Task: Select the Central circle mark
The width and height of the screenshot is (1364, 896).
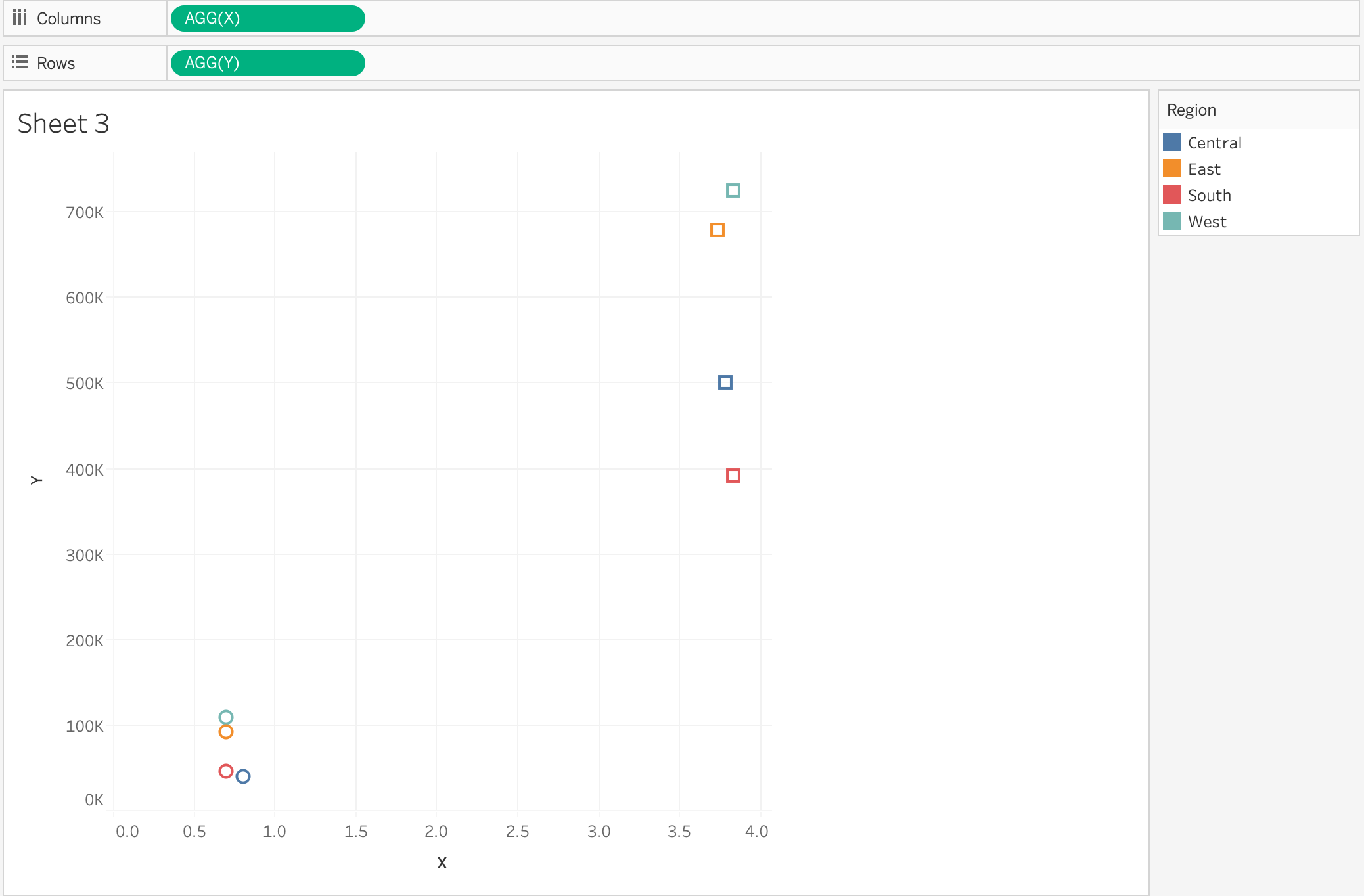Action: point(242,776)
